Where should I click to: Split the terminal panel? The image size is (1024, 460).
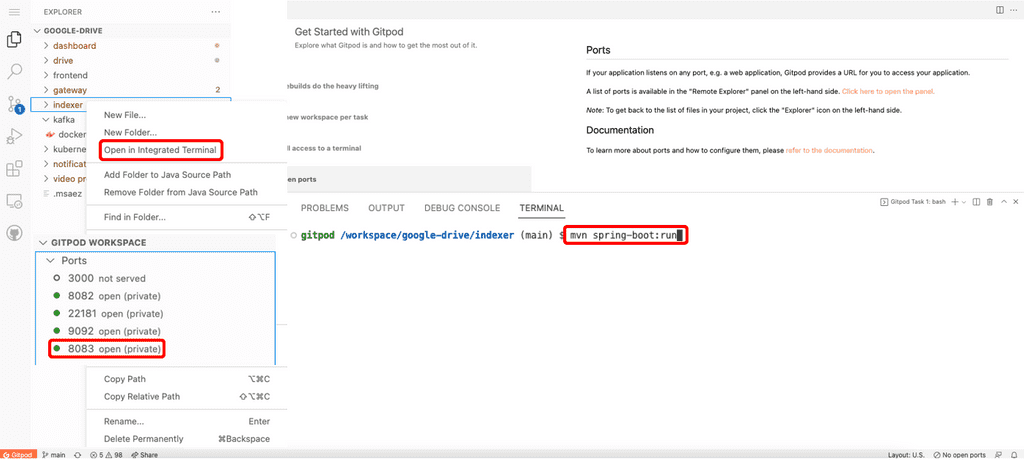click(974, 201)
